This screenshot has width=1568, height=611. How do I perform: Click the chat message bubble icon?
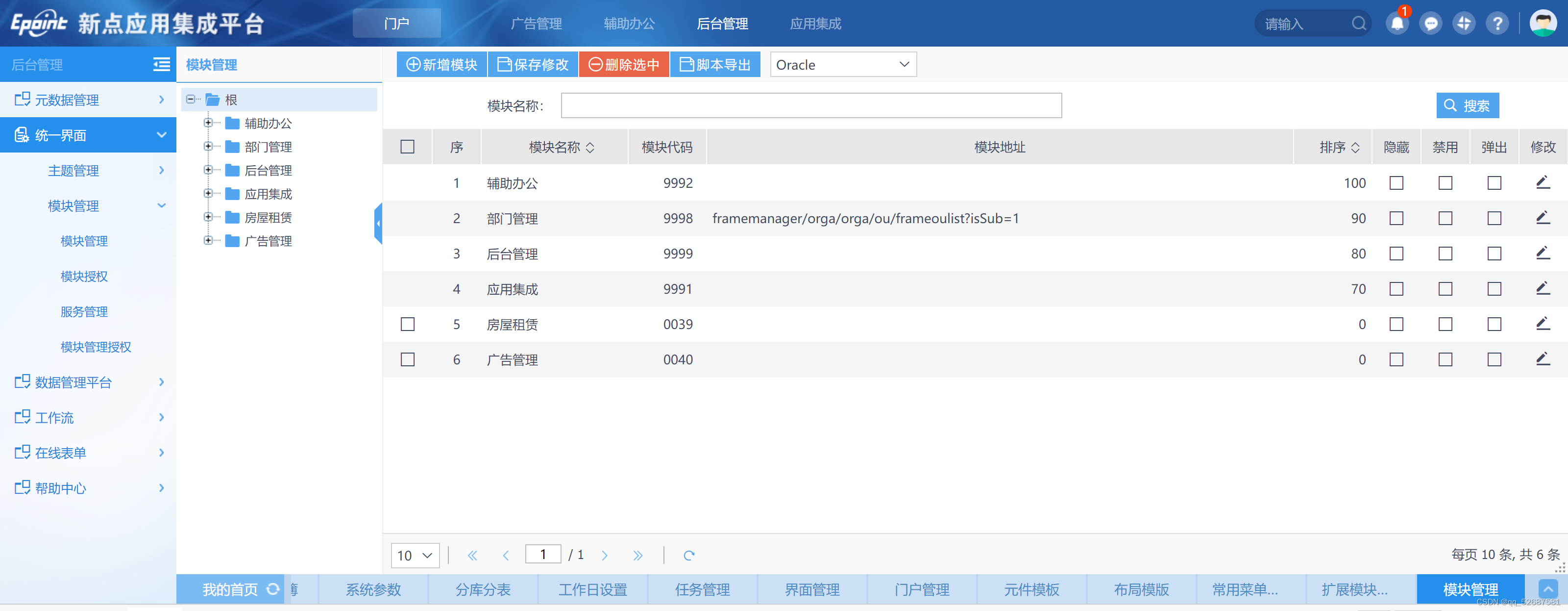click(x=1430, y=24)
